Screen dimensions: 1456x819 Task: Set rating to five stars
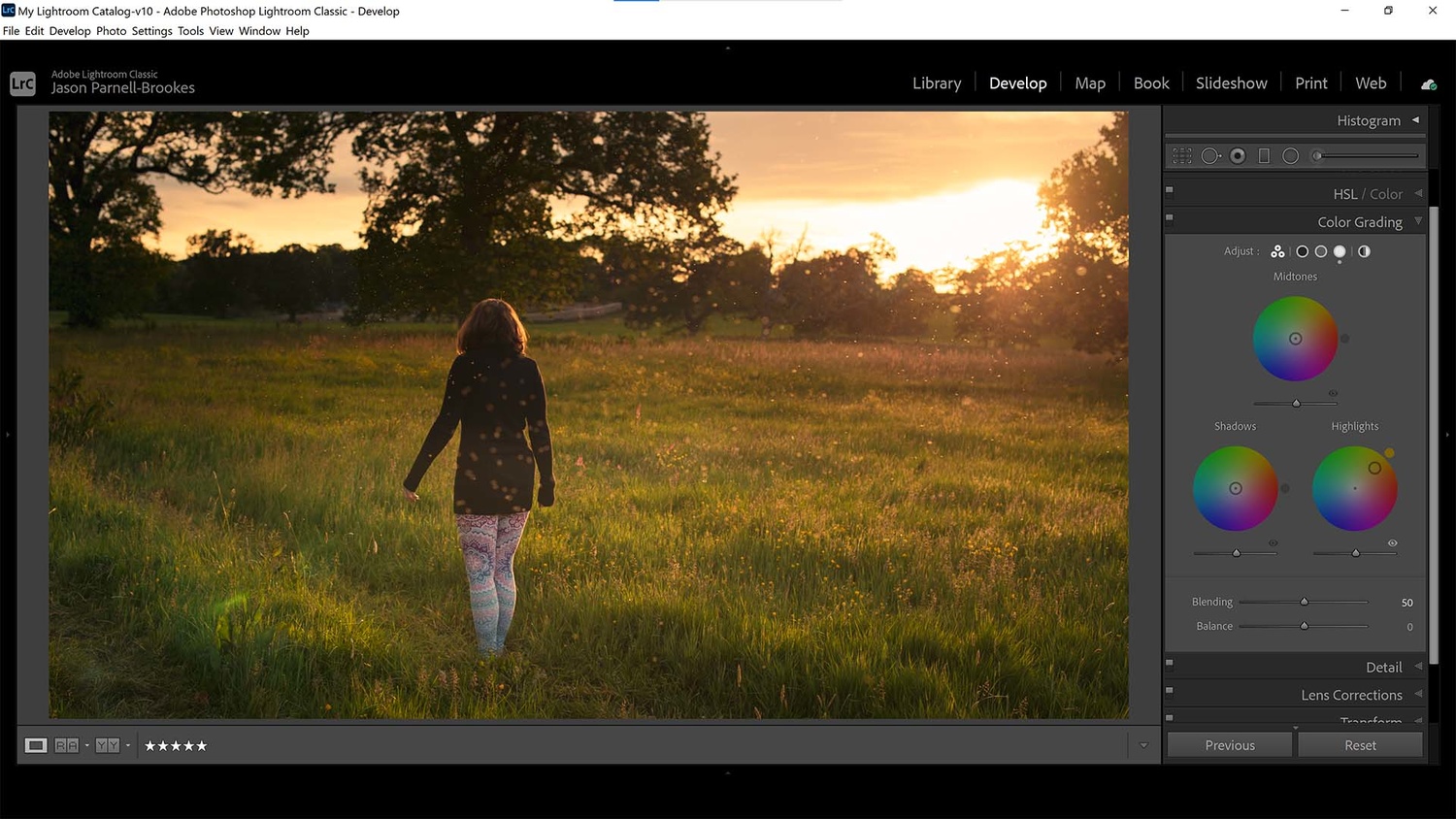(202, 745)
